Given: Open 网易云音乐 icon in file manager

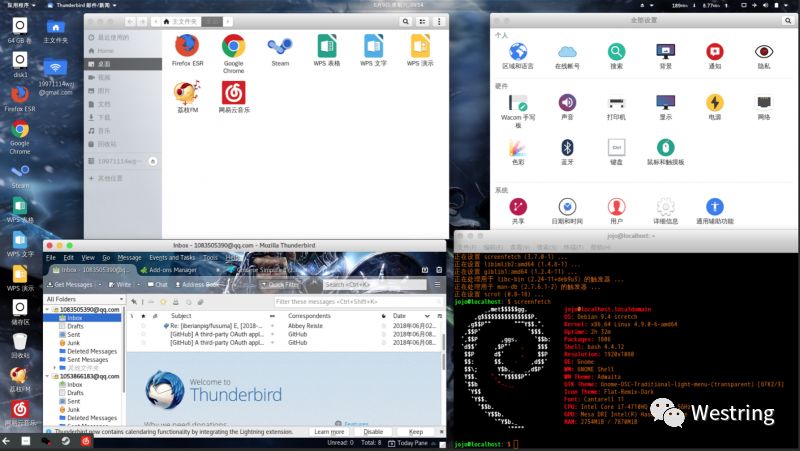Looking at the screenshot, I should coord(234,96).
